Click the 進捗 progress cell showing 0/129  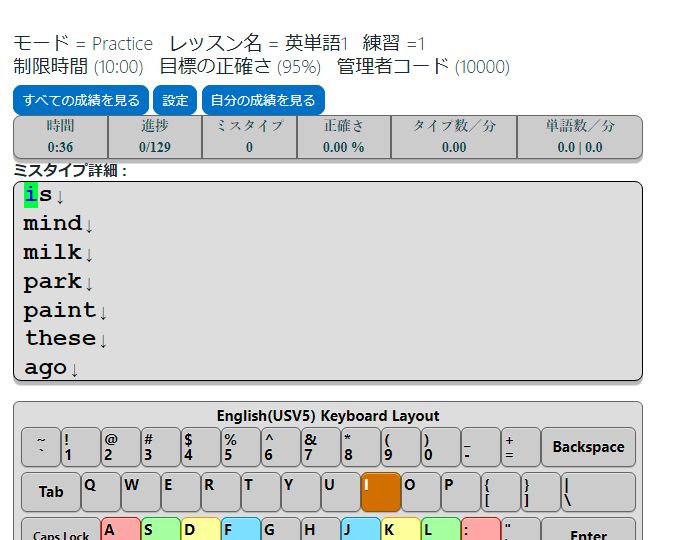click(x=155, y=137)
